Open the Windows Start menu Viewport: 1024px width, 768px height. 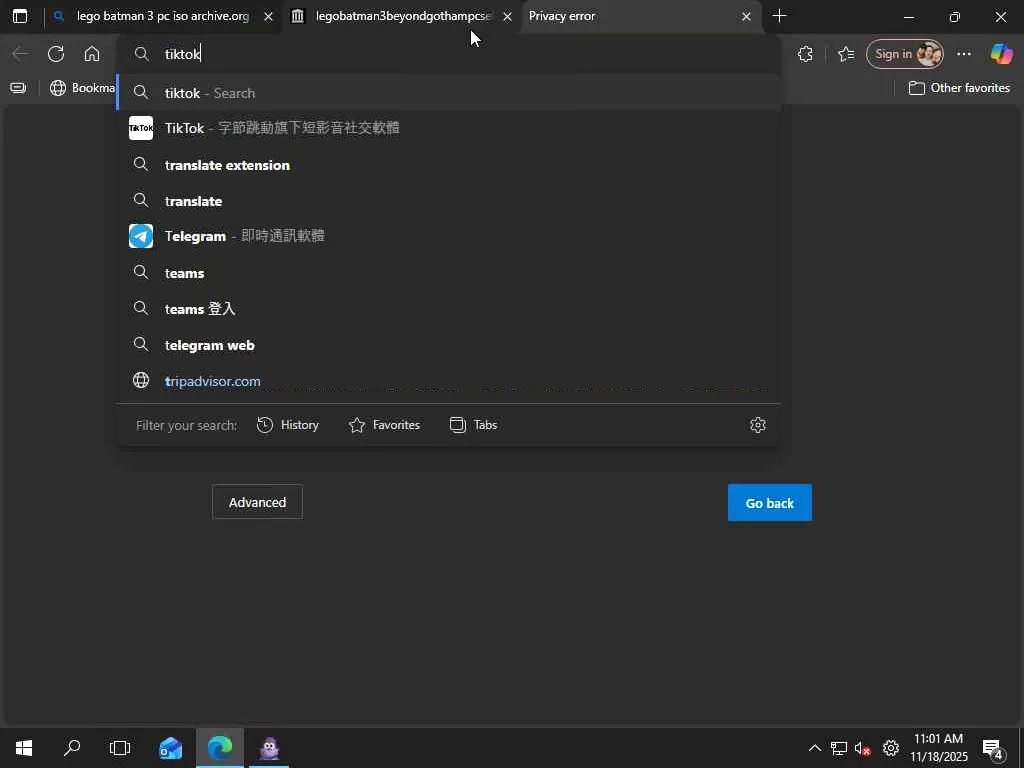pyautogui.click(x=24, y=748)
